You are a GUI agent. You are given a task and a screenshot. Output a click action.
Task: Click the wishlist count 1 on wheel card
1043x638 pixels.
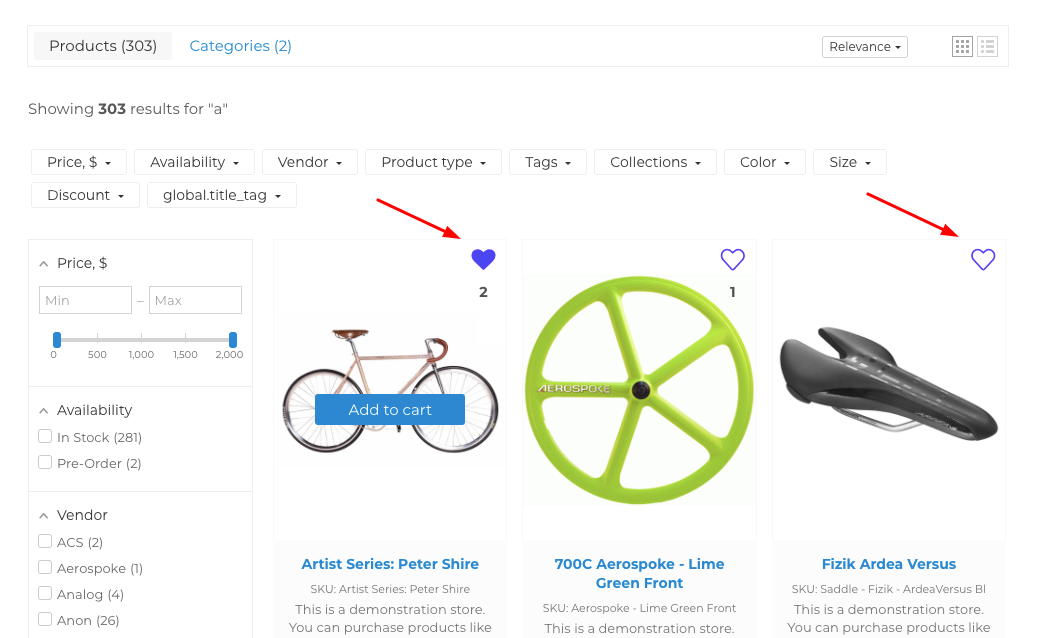pyautogui.click(x=732, y=292)
